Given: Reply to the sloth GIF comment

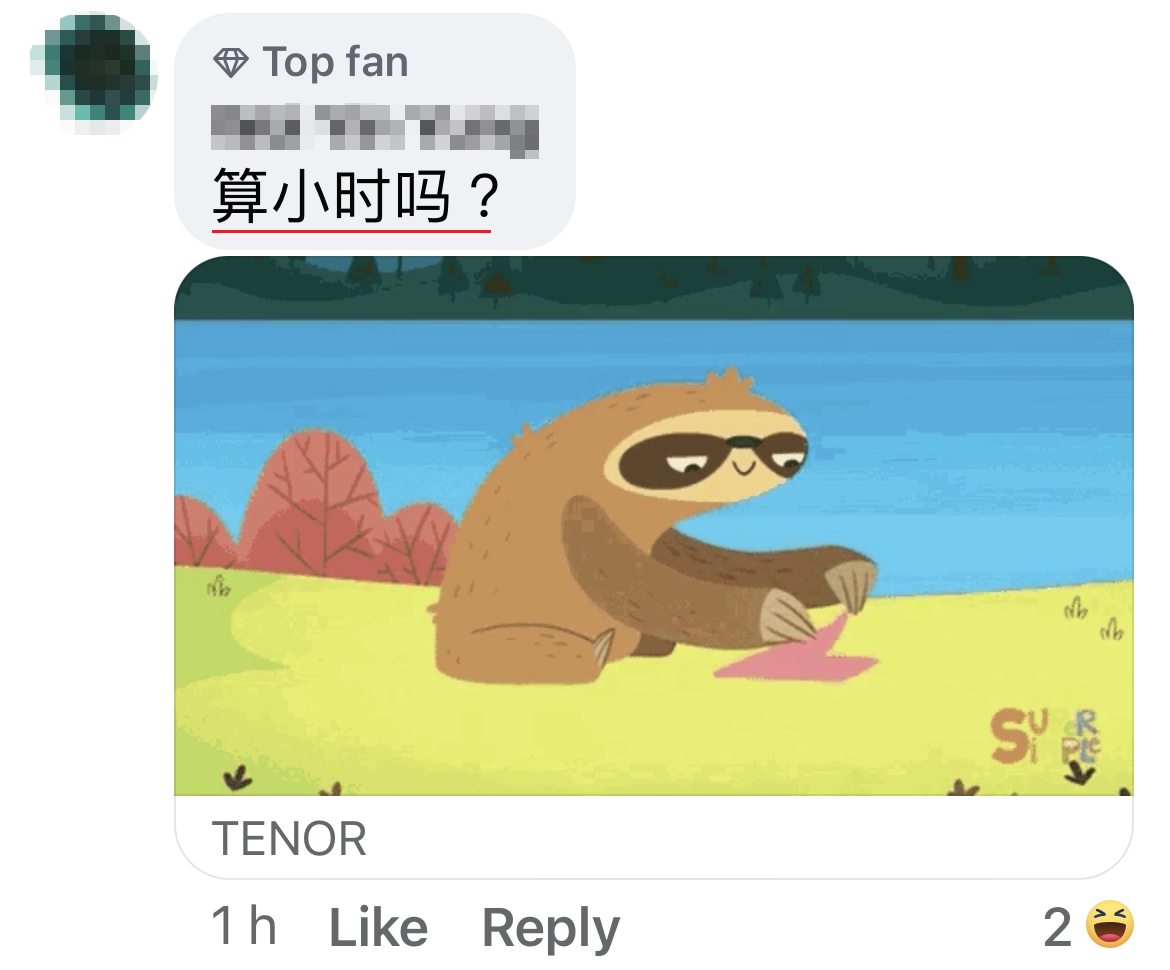Looking at the screenshot, I should [551, 928].
